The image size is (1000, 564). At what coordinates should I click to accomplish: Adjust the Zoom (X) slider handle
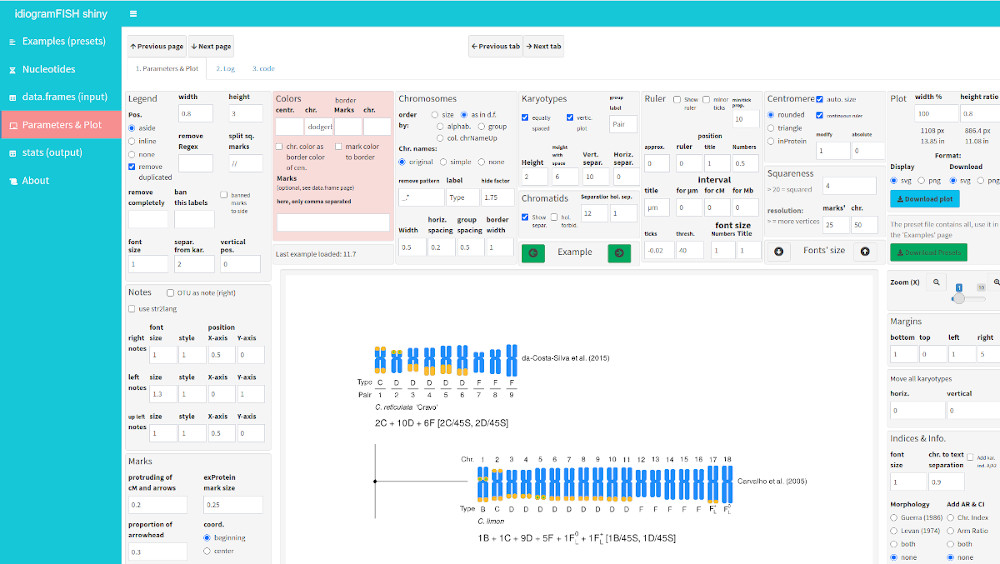tap(960, 298)
